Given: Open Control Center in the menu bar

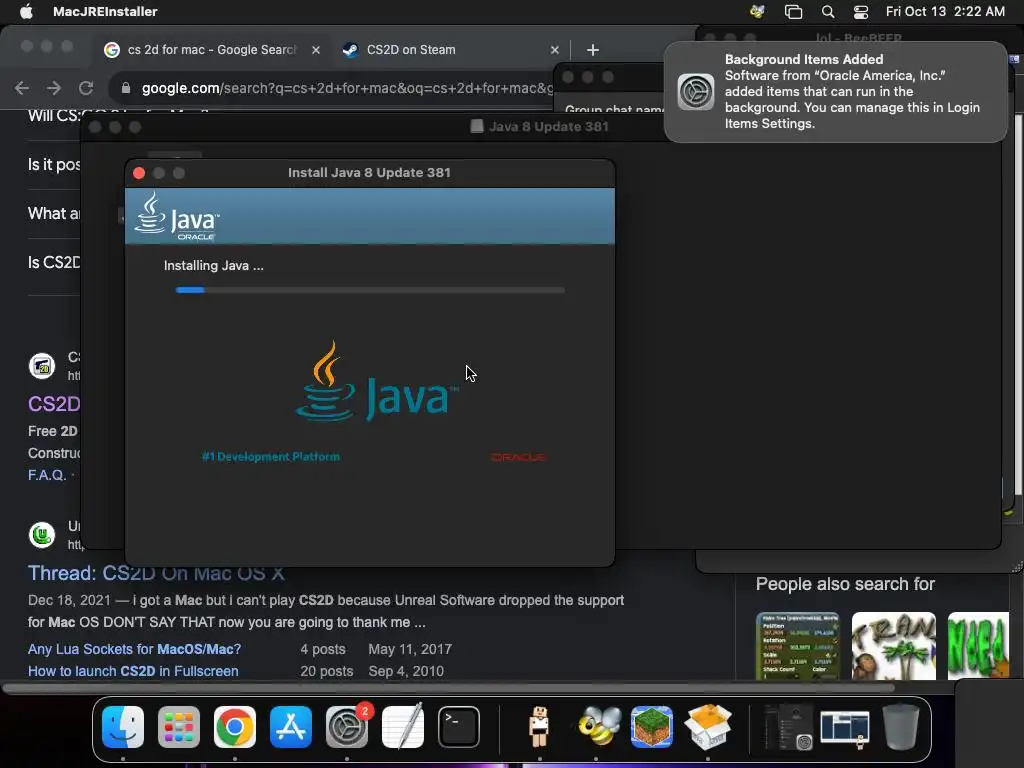Looking at the screenshot, I should coord(861,12).
